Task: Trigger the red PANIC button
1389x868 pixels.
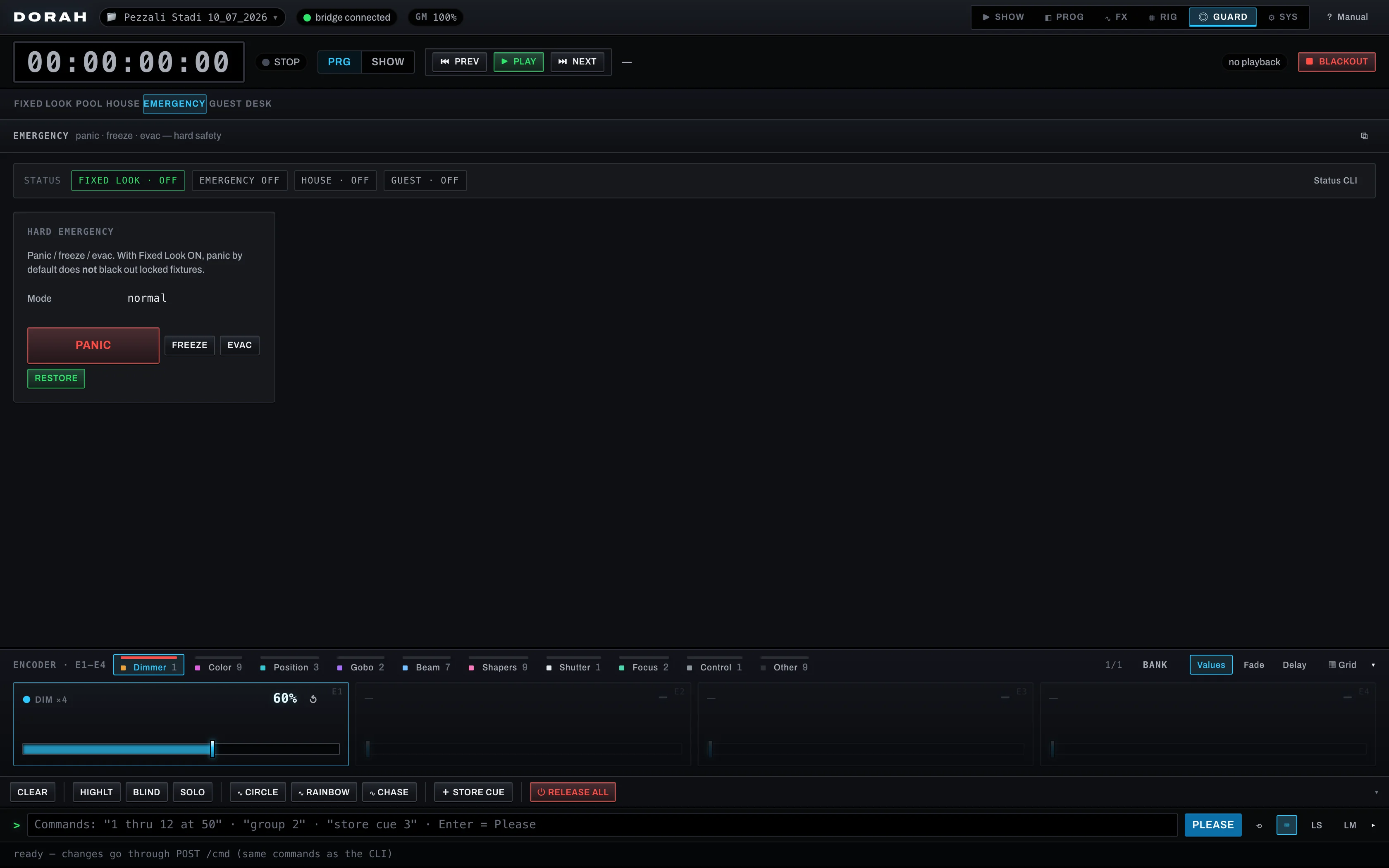Action: coord(93,345)
